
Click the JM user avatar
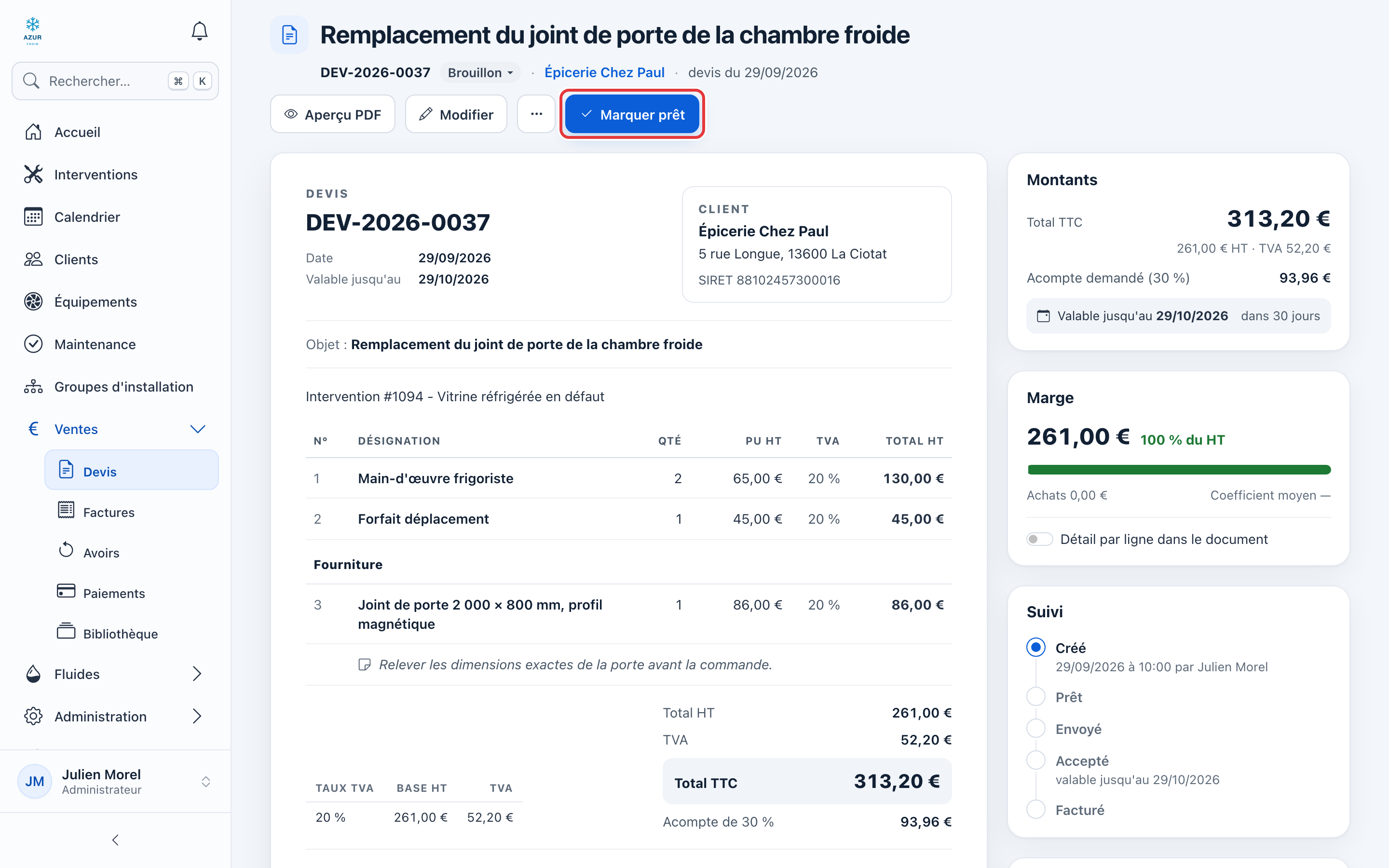coord(34,781)
